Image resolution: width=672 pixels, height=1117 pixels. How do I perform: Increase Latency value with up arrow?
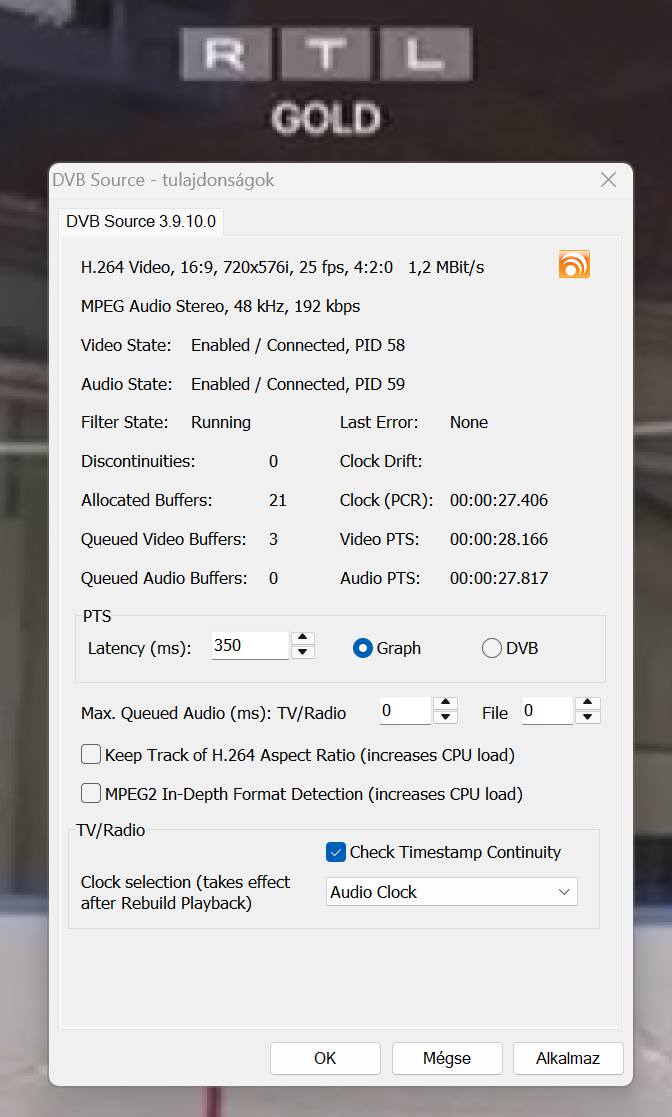point(303,639)
